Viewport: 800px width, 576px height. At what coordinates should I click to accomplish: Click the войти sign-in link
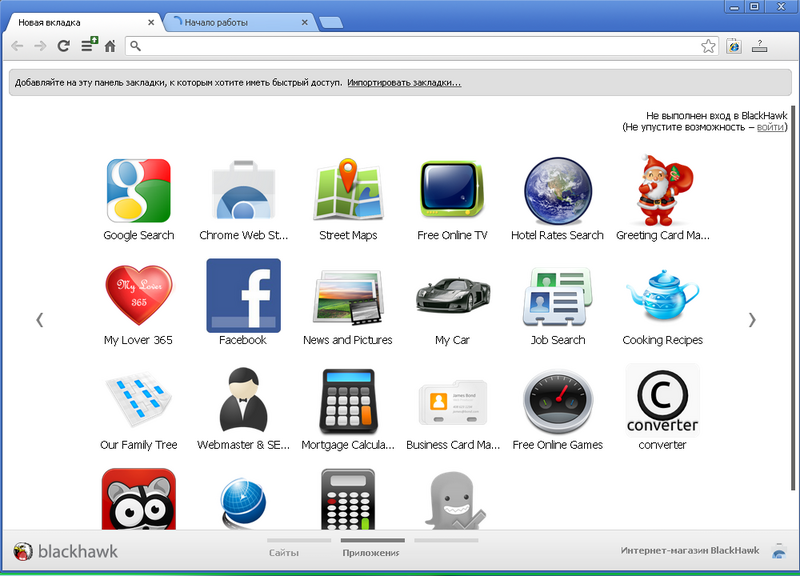769,127
